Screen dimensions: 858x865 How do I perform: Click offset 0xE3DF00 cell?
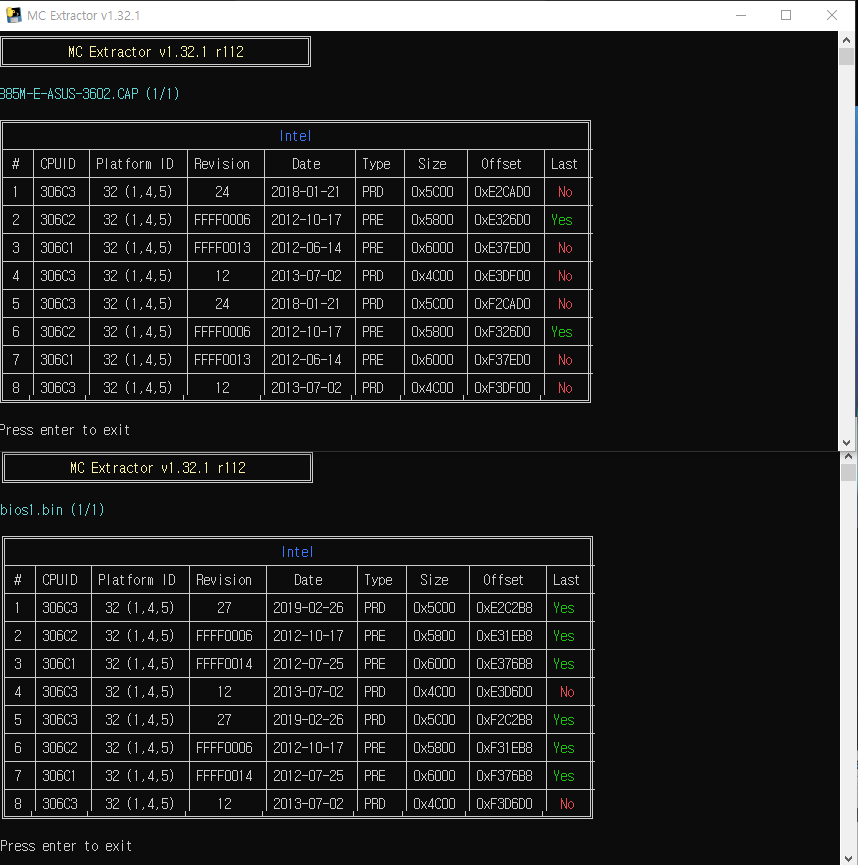502,276
